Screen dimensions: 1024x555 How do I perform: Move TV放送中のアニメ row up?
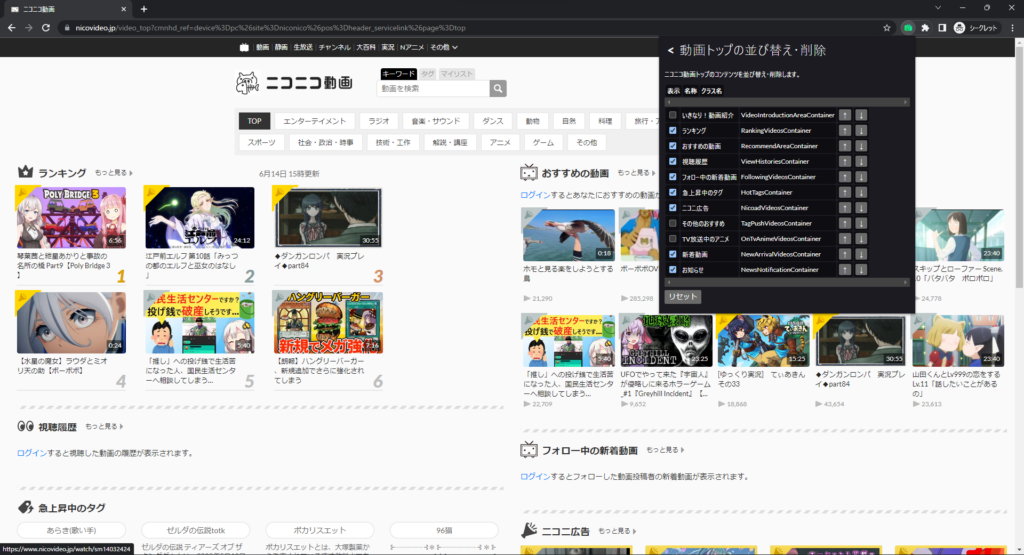pos(845,239)
